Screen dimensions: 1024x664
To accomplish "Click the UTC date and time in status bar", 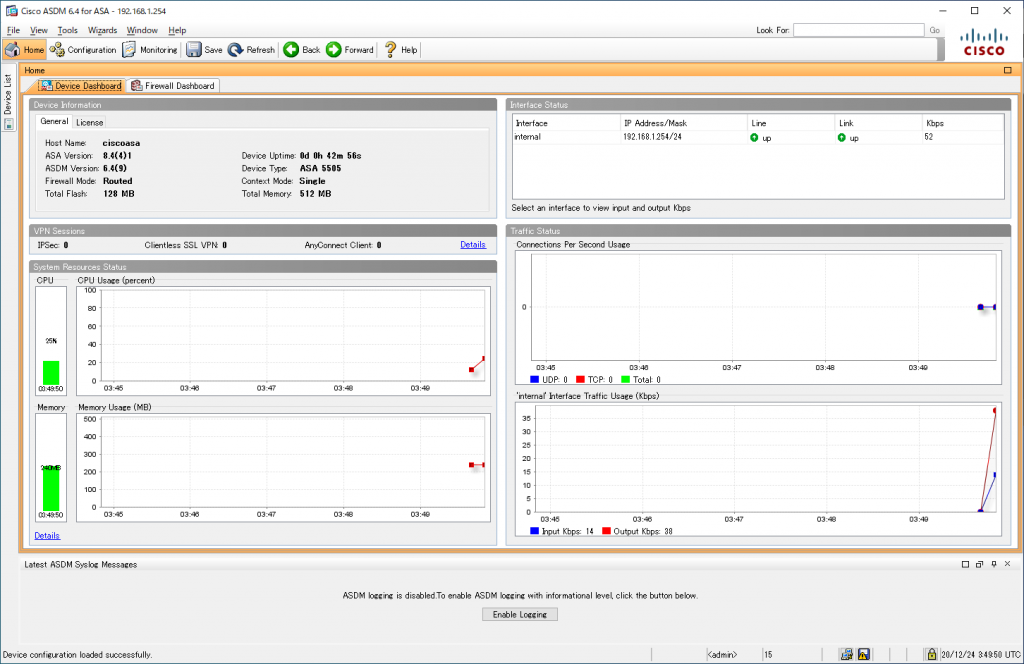I will (980, 654).
